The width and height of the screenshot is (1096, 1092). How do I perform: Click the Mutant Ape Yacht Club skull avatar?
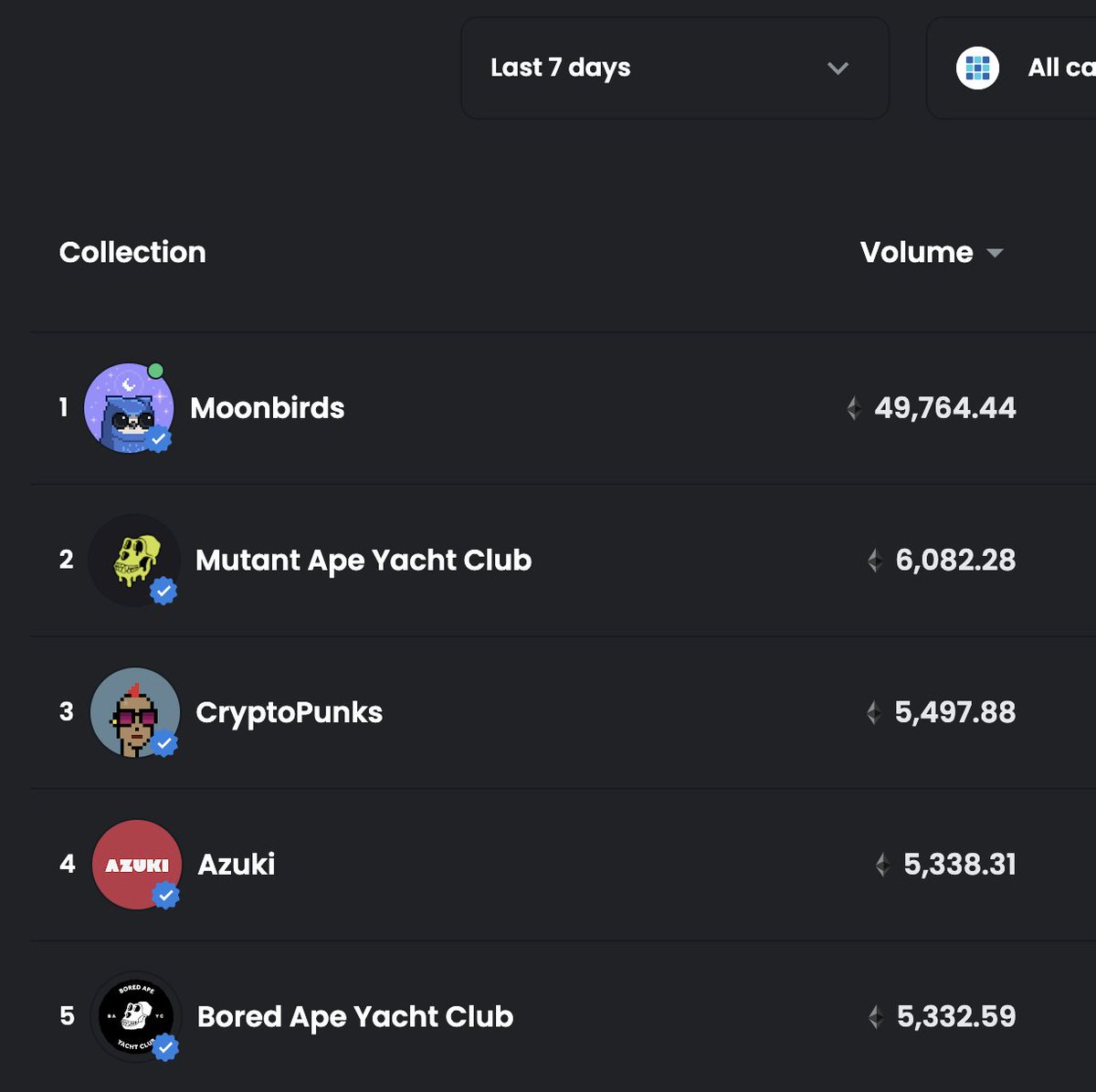tap(135, 560)
